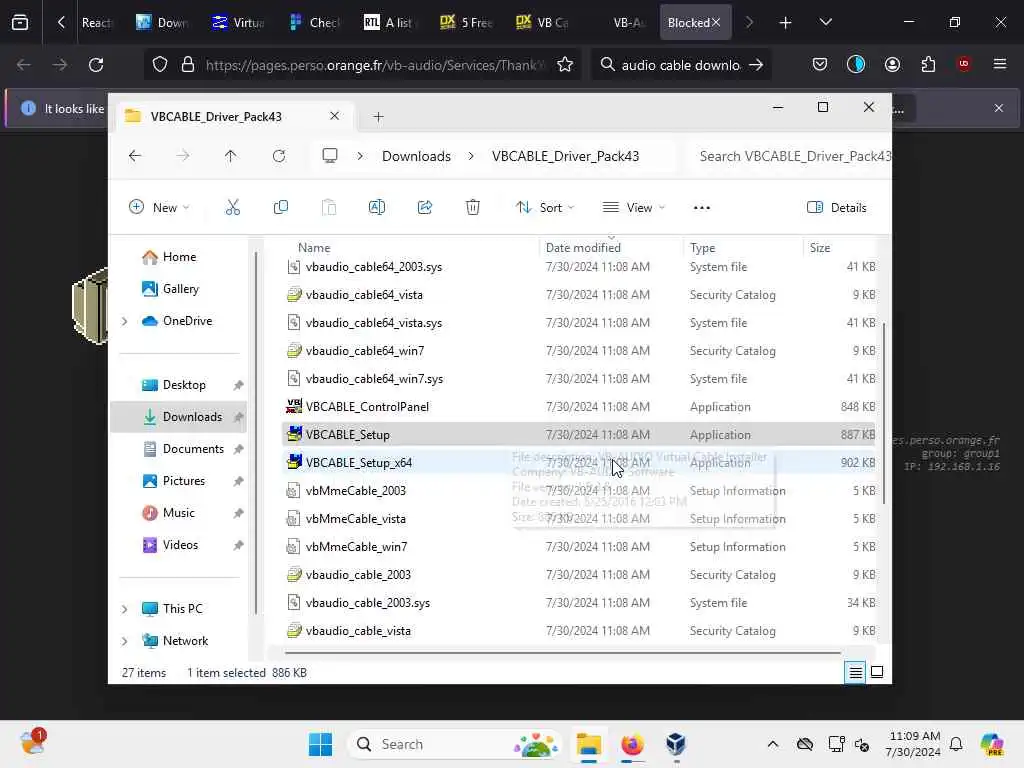
Task: Click the horizontal scrollbar under file list
Action: click(x=563, y=652)
